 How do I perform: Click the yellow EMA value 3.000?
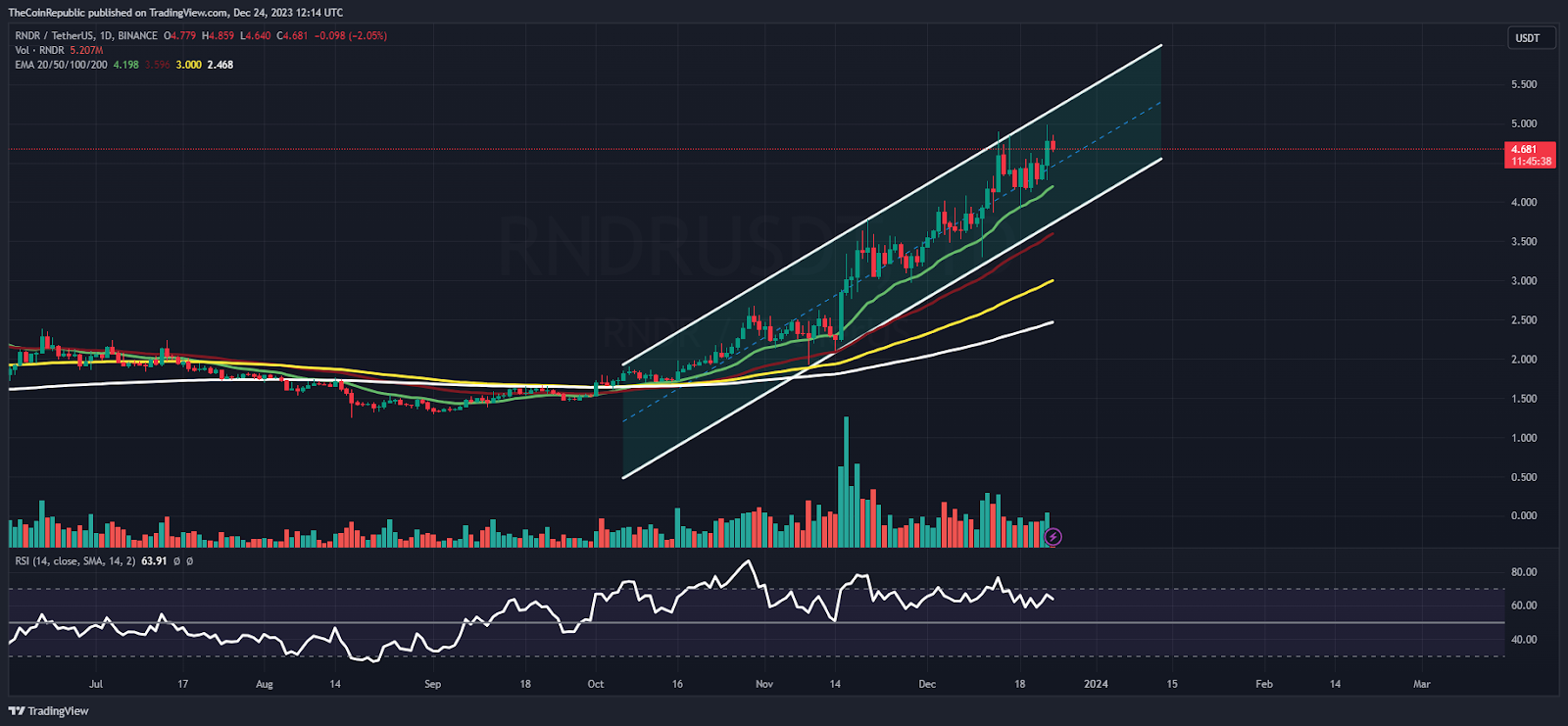pos(189,65)
